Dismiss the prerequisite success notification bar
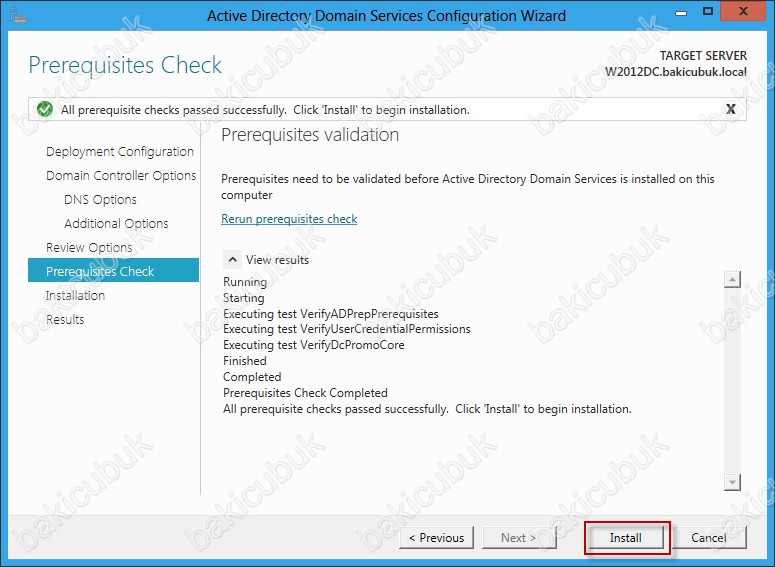Image resolution: width=775 pixels, height=567 pixels. (x=731, y=109)
